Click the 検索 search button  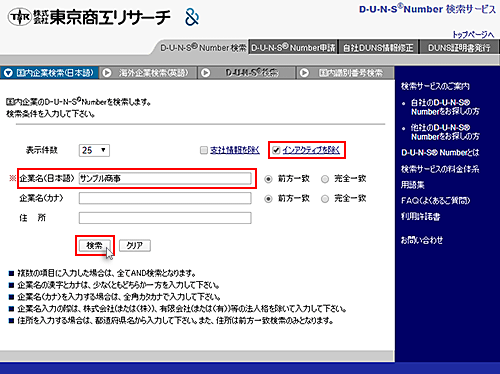[x=95, y=246]
